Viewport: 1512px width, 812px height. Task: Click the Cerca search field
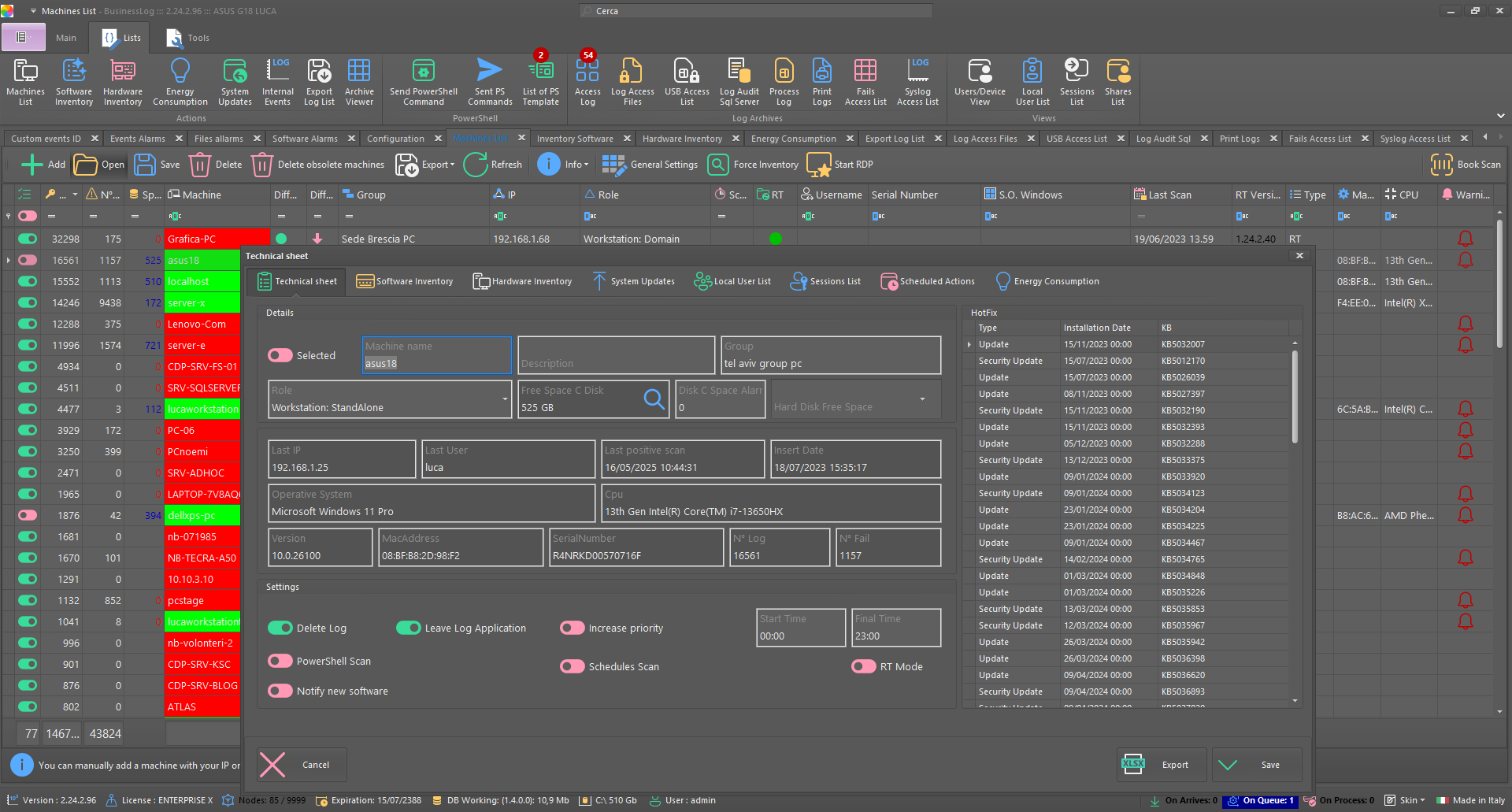754,10
